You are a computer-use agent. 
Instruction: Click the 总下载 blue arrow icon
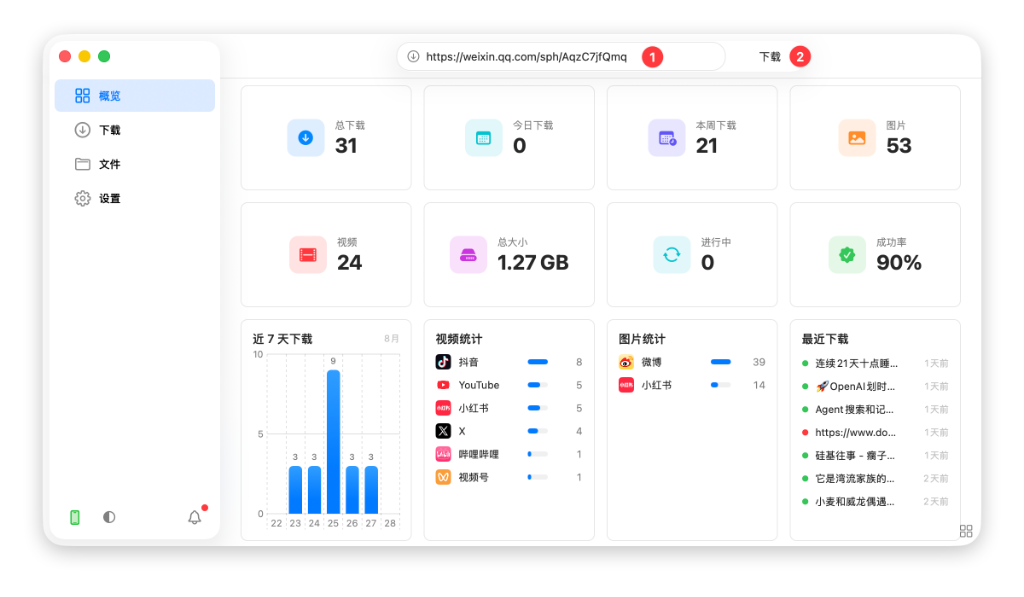(306, 138)
